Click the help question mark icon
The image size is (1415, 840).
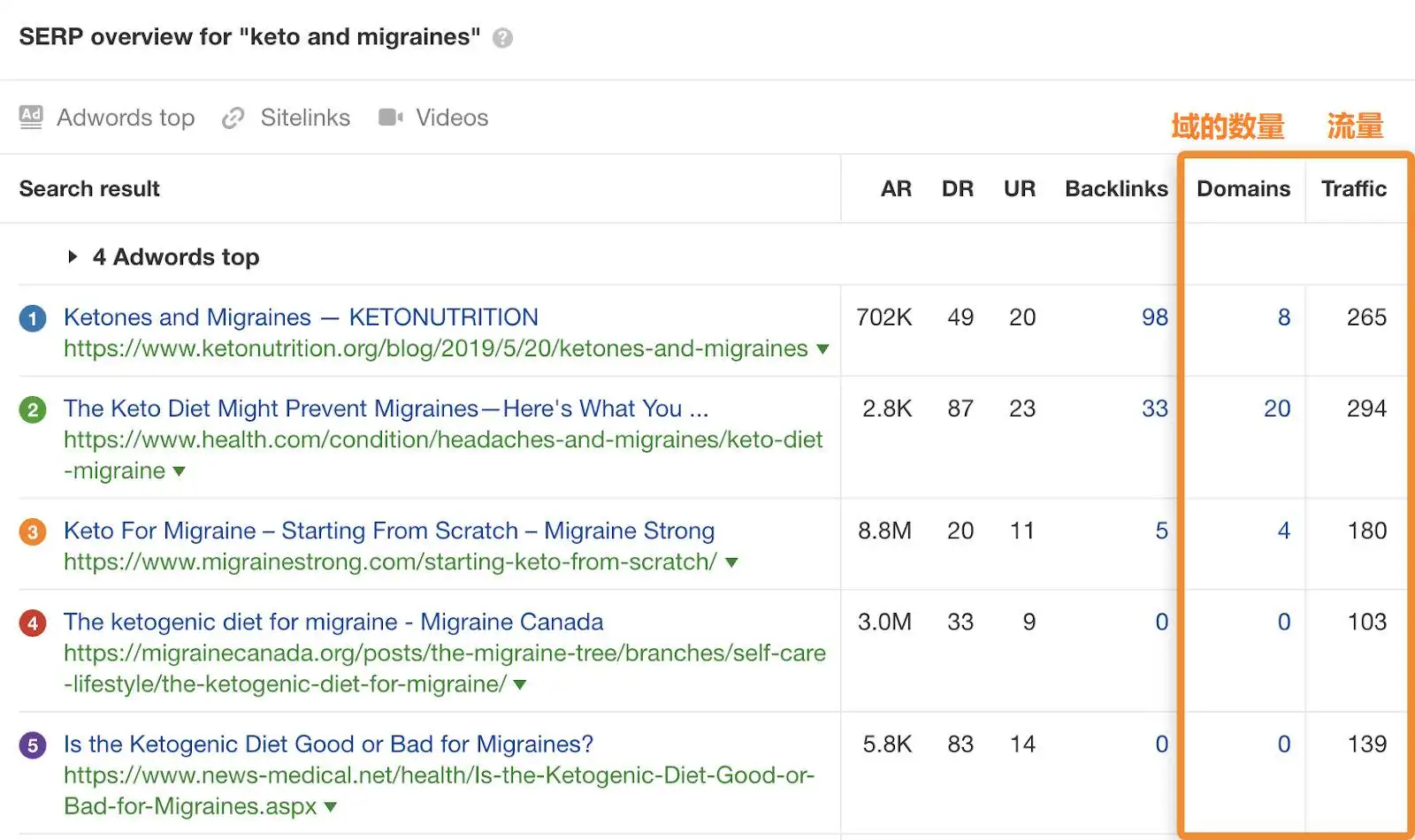tap(502, 38)
